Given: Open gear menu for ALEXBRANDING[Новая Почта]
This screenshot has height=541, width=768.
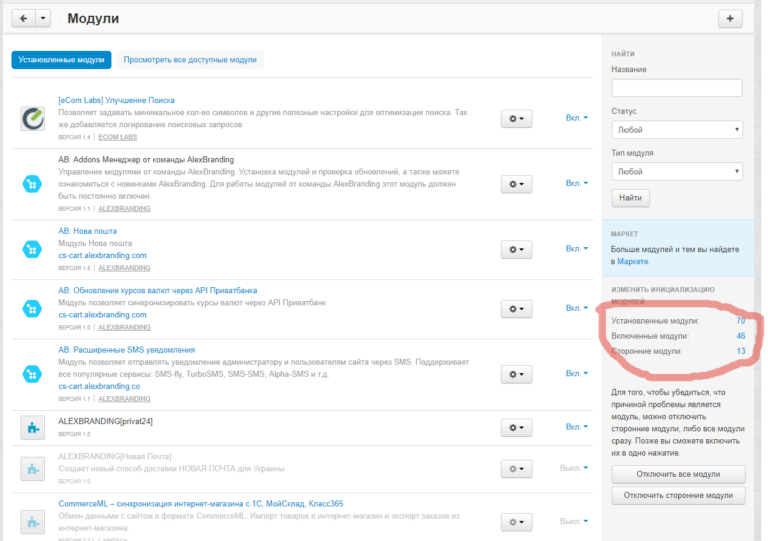Looking at the screenshot, I should point(516,469).
